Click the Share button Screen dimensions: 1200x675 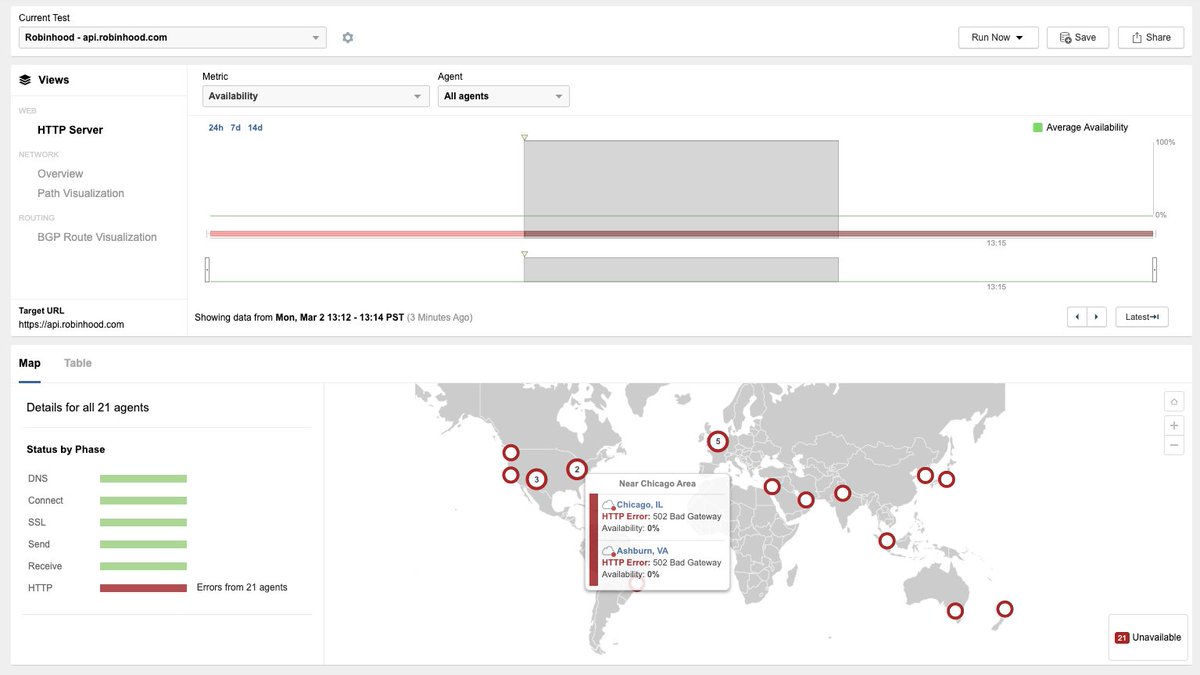1151,37
